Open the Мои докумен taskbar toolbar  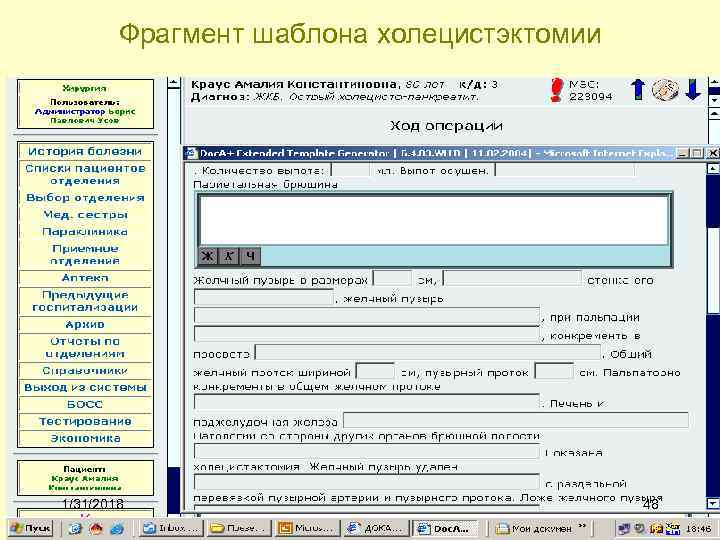[x=534, y=529]
